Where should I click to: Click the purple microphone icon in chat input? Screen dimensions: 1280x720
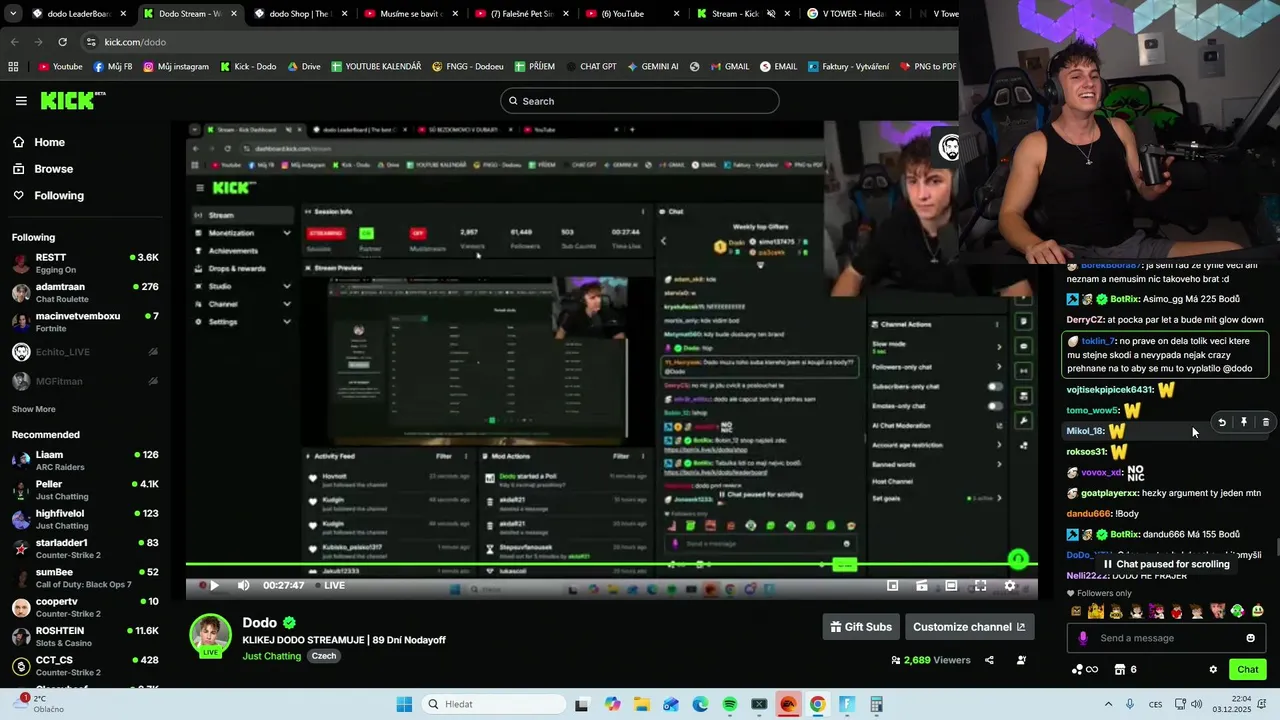1083,638
